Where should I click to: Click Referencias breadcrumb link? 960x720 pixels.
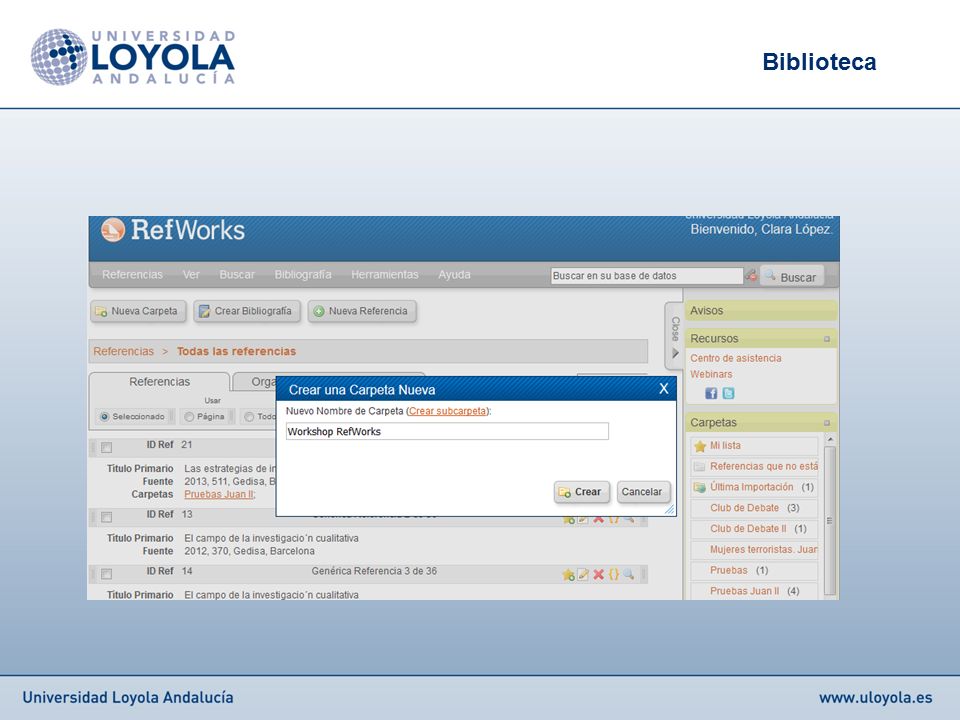coord(123,351)
